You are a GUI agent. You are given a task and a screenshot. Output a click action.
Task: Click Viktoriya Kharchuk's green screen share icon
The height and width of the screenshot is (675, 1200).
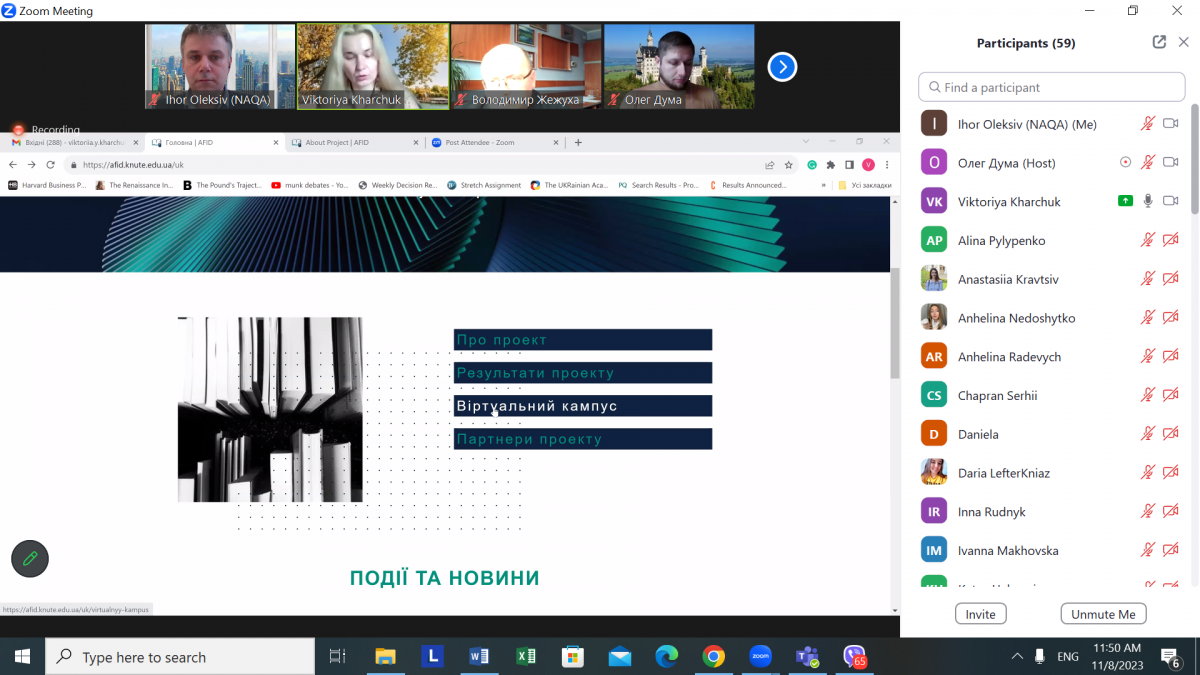pyautogui.click(x=1125, y=201)
